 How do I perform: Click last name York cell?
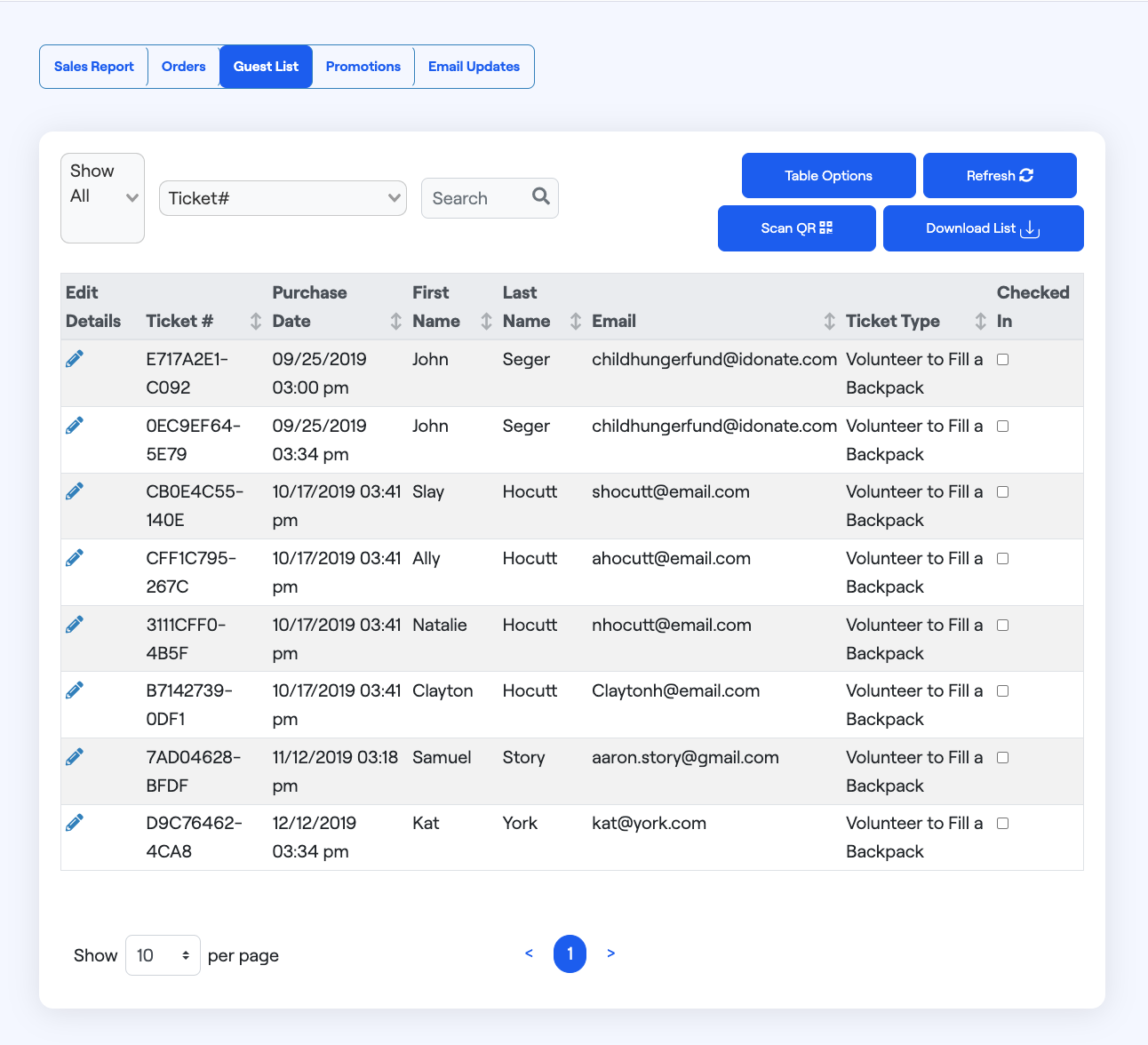pos(520,823)
